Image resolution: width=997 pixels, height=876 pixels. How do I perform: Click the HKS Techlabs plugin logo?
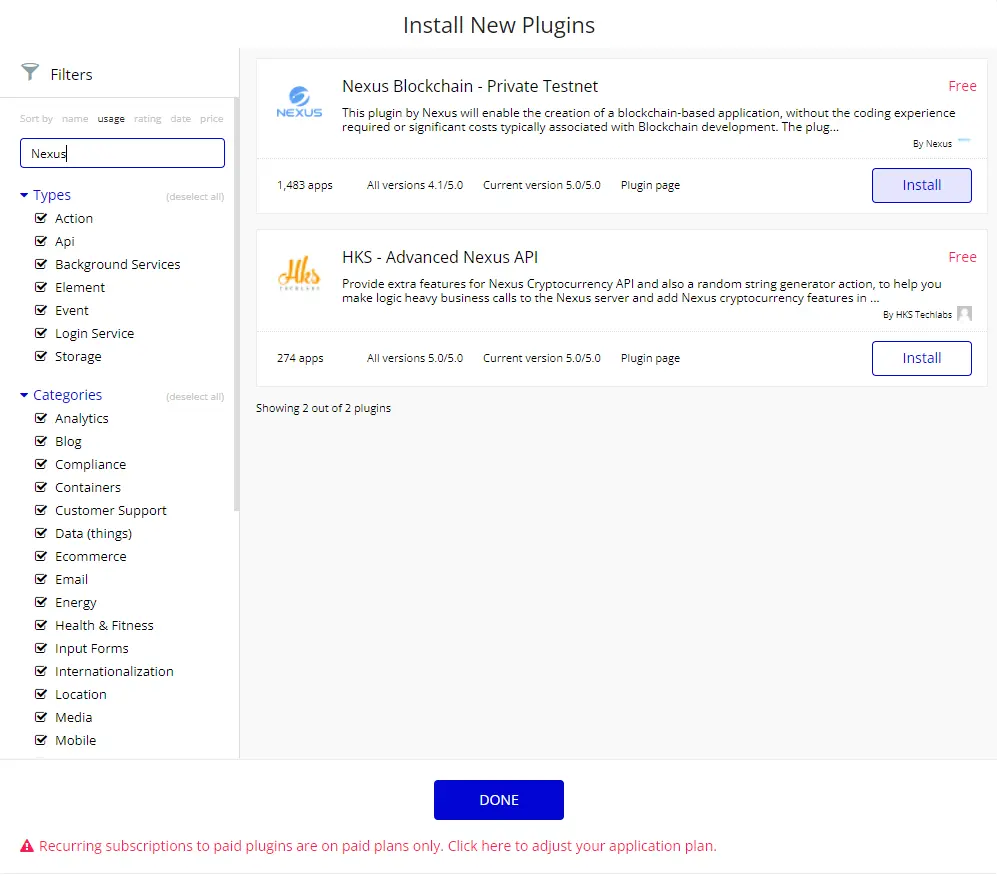click(299, 273)
